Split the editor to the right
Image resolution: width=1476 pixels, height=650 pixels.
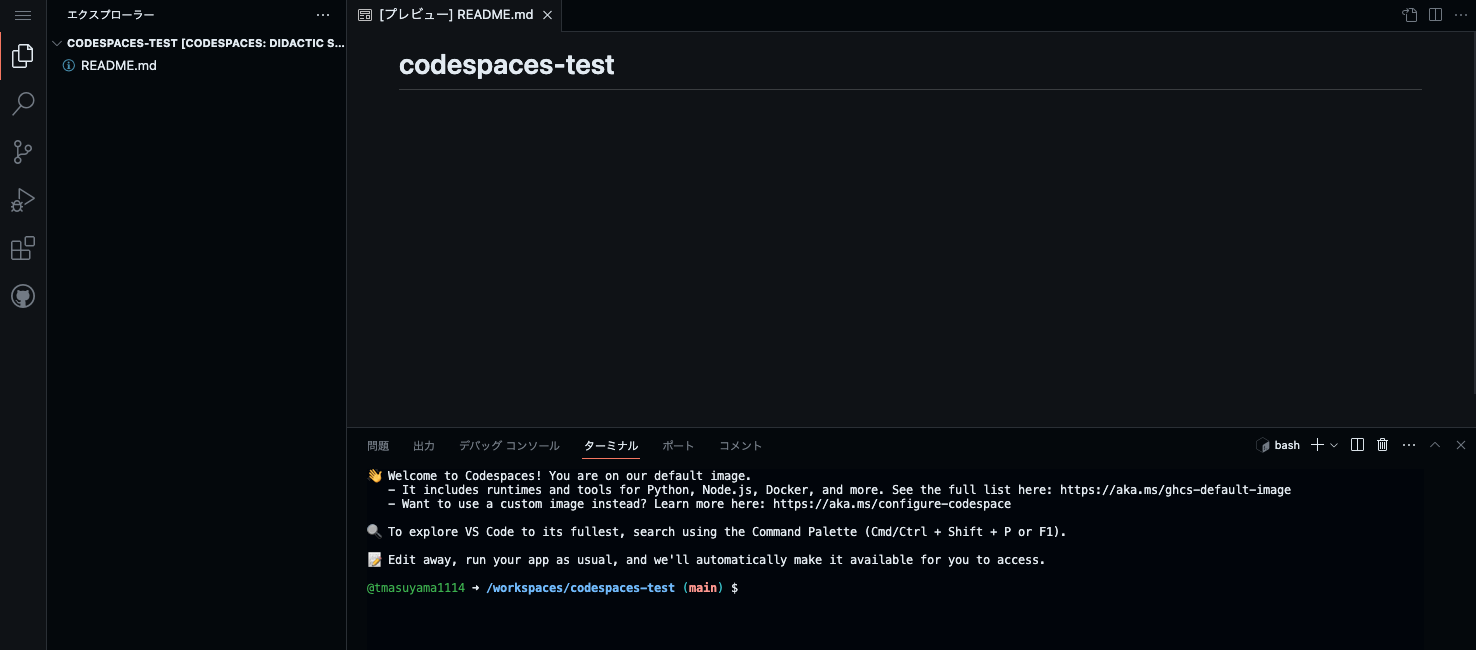(1435, 15)
